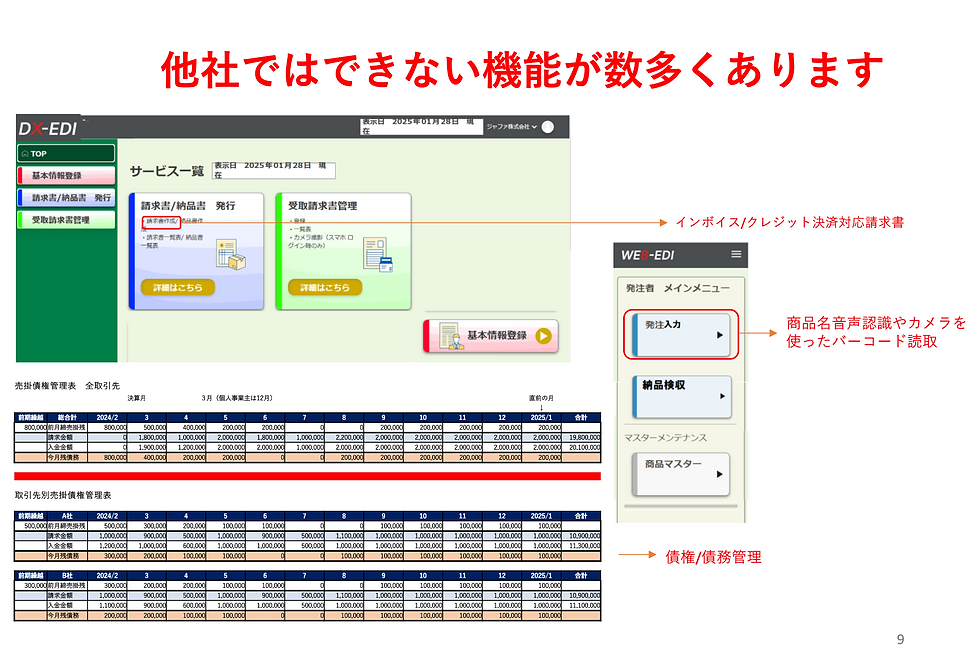This screenshot has height=663, width=979.
Task: Expand the 発注入力 arrow
Action: [x=720, y=335]
